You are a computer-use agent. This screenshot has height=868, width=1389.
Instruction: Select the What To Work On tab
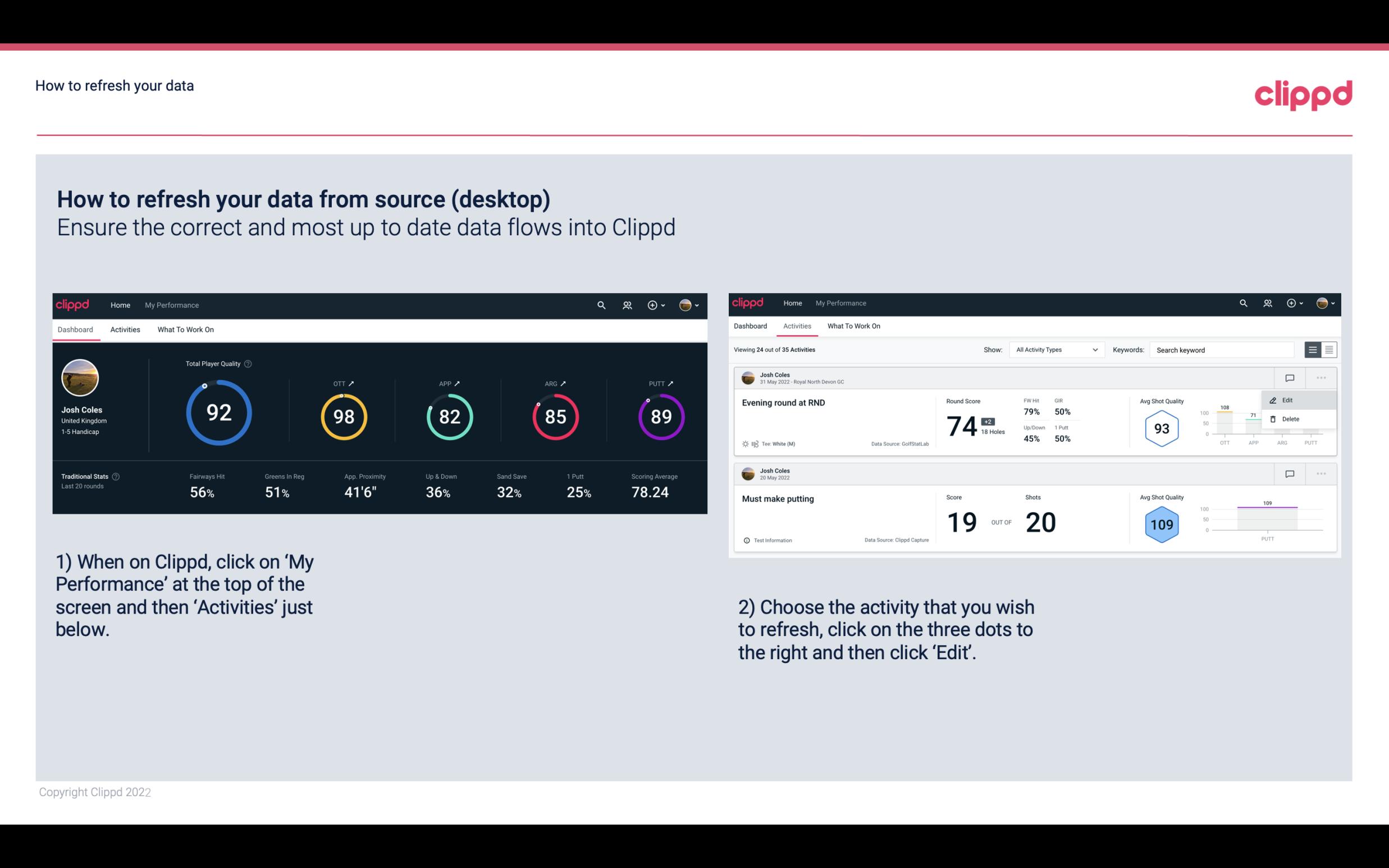[x=185, y=329]
